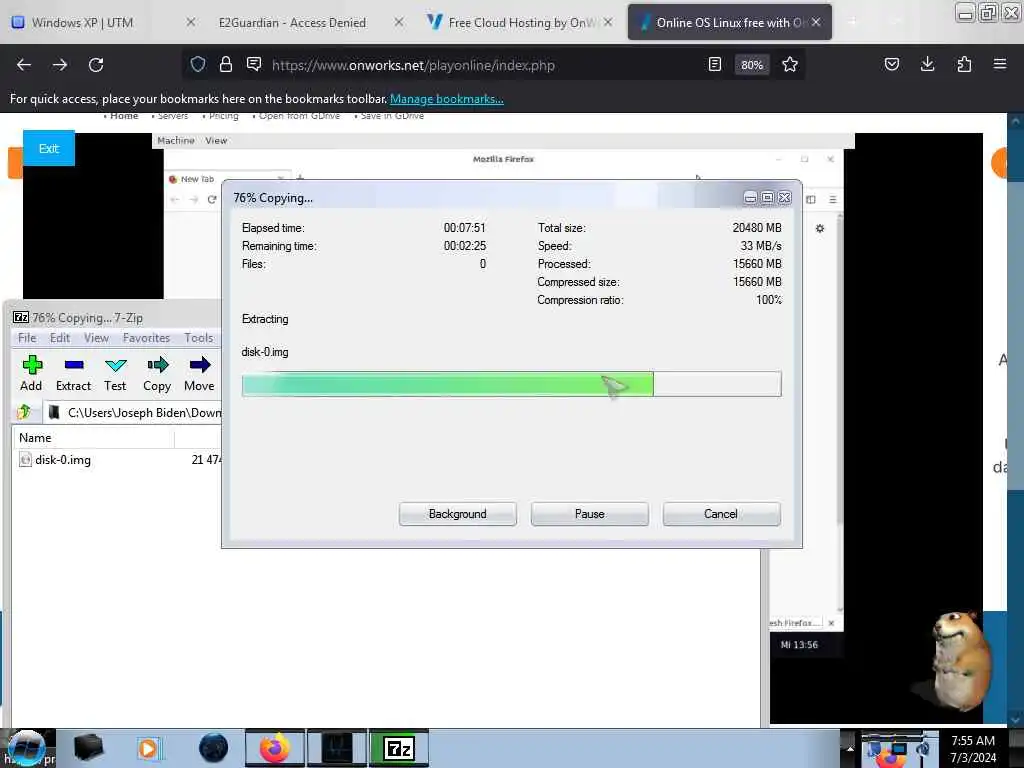Click the inner Firefox settings gear
Image resolution: width=1024 pixels, height=768 pixels.
click(820, 229)
